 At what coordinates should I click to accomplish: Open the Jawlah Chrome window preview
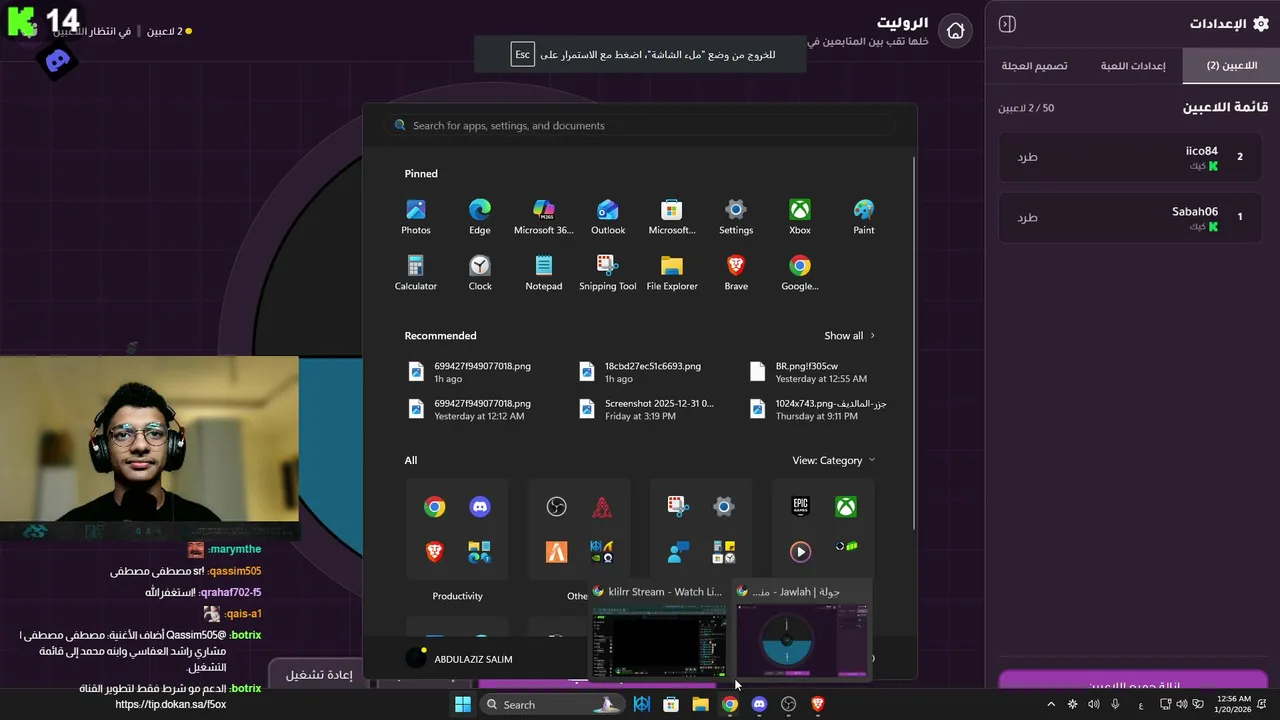pos(801,630)
